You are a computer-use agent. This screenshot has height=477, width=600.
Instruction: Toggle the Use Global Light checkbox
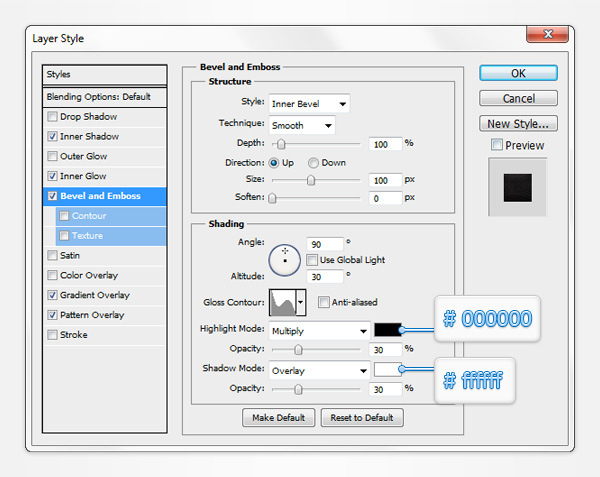(313, 260)
